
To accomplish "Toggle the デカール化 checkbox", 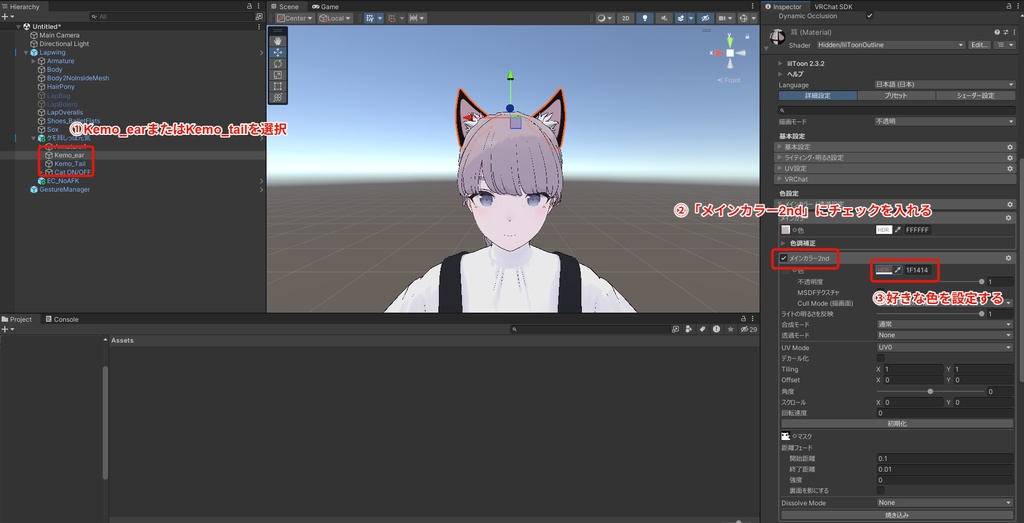I will [880, 358].
